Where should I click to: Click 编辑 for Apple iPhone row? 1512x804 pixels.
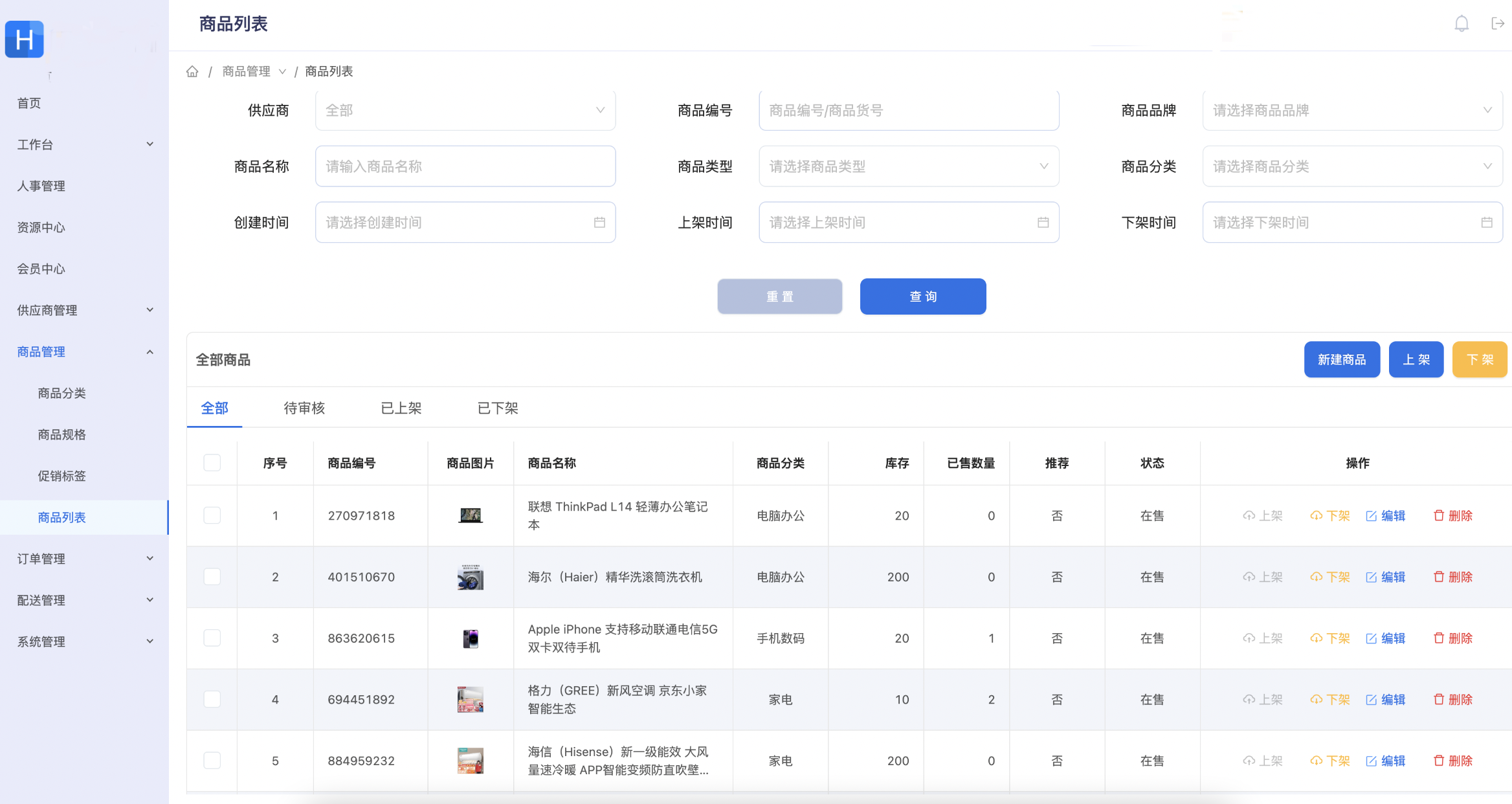tap(1386, 638)
